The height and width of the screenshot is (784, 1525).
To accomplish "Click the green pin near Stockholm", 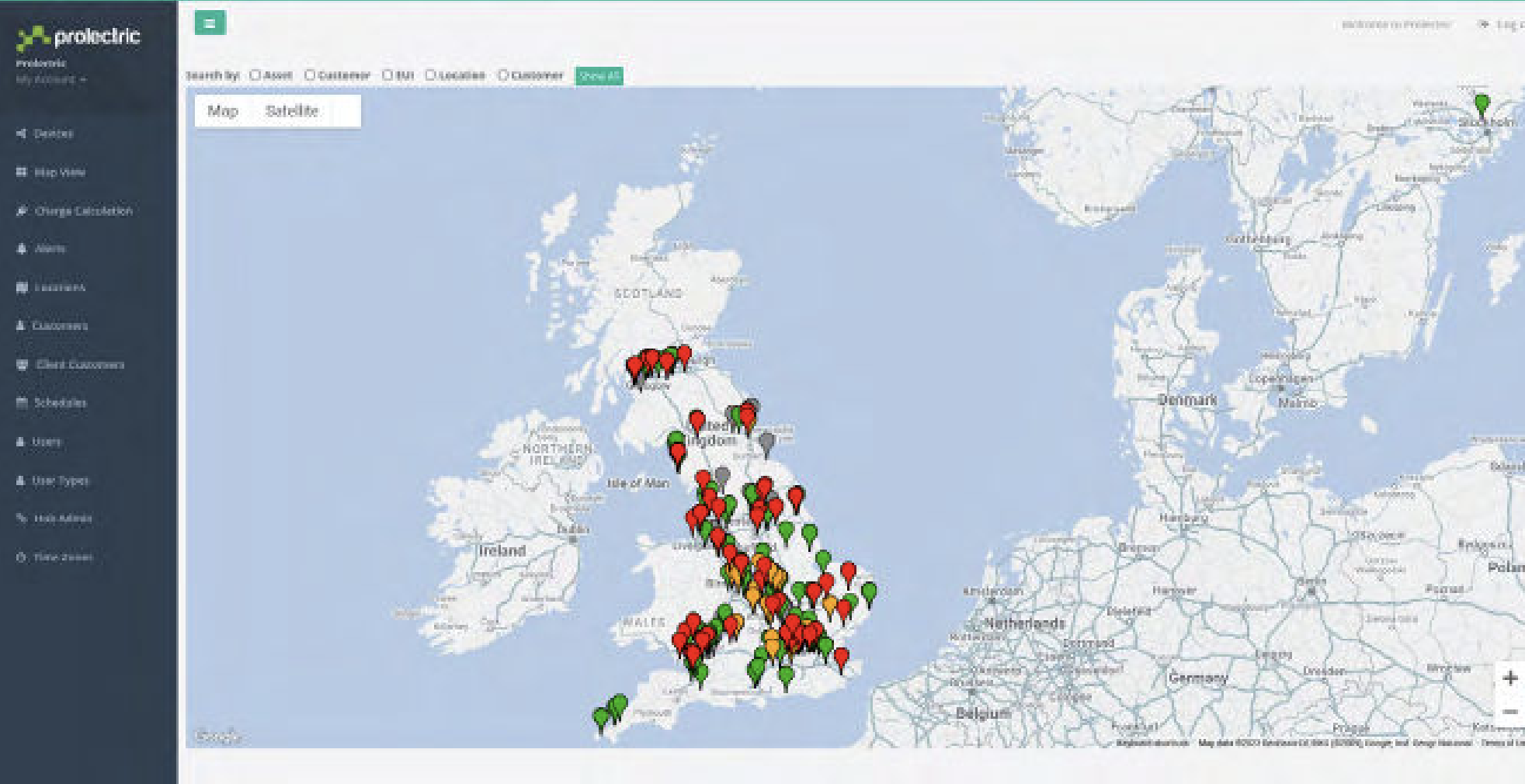I will tap(1482, 104).
